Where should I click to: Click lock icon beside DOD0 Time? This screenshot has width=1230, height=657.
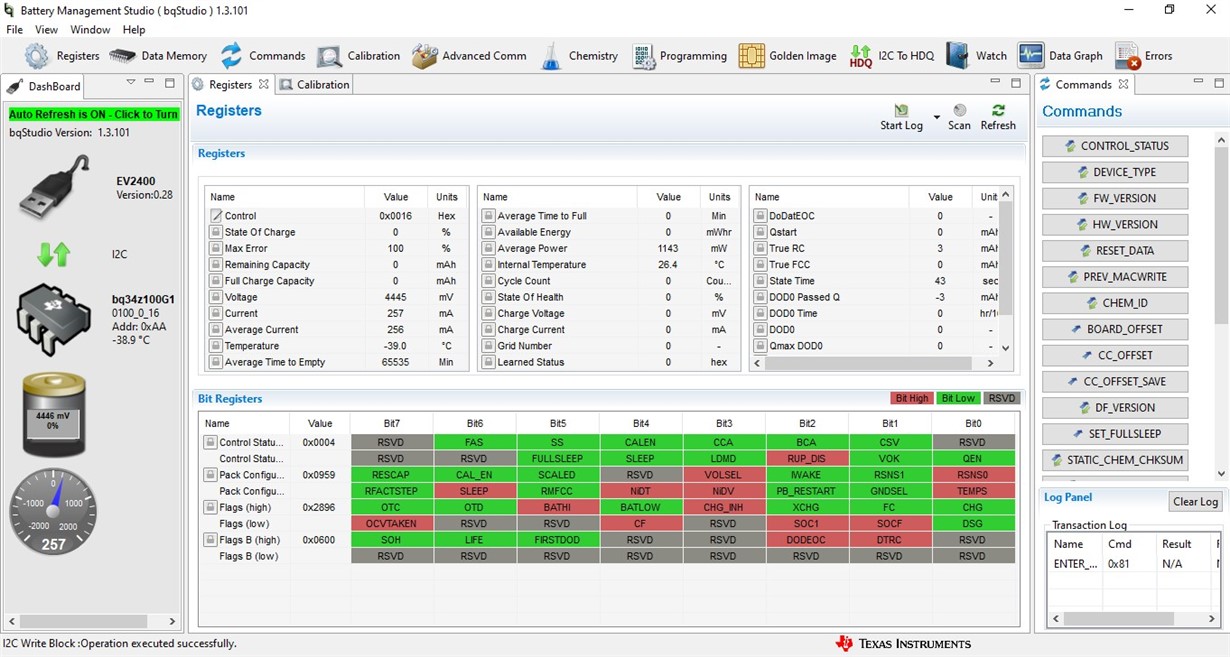click(x=761, y=313)
